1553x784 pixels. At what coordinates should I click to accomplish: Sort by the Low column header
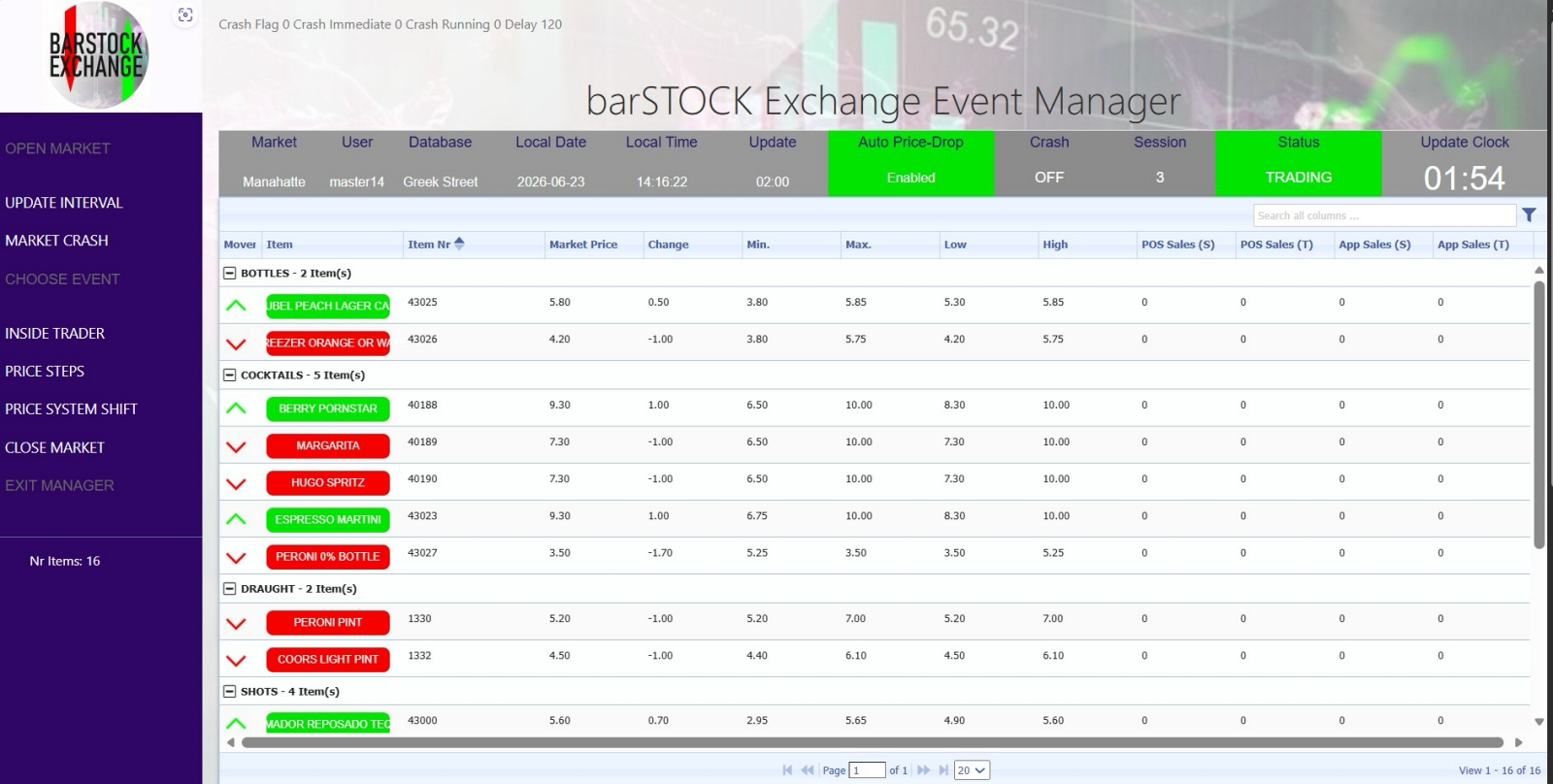955,245
